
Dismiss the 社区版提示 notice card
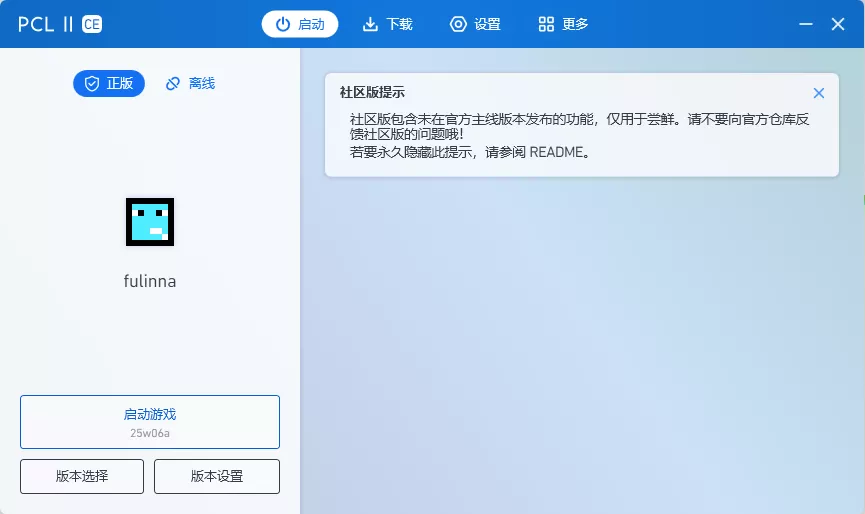[x=819, y=93]
